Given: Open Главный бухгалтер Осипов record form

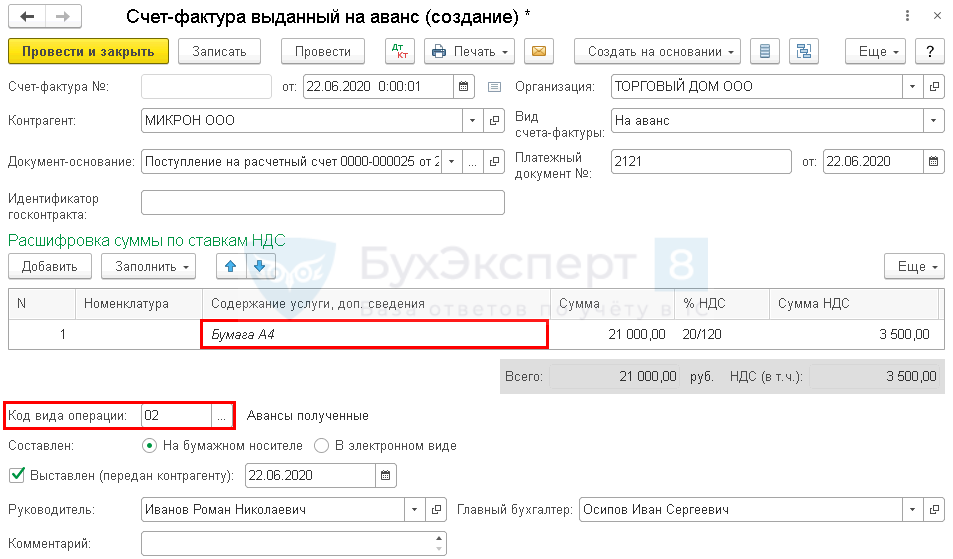Looking at the screenshot, I should pos(934,510).
